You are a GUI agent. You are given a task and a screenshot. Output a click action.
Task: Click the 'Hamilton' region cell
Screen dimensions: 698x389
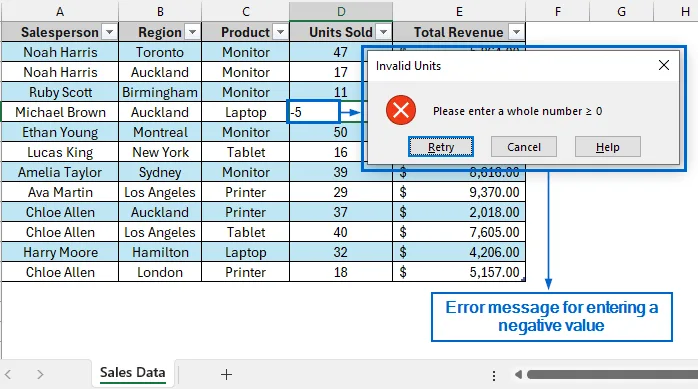coord(160,252)
